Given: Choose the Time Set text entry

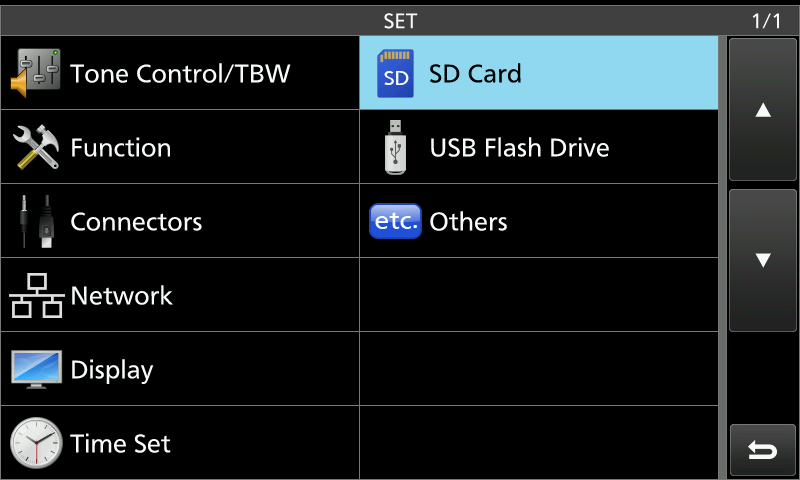Looking at the screenshot, I should [x=120, y=444].
